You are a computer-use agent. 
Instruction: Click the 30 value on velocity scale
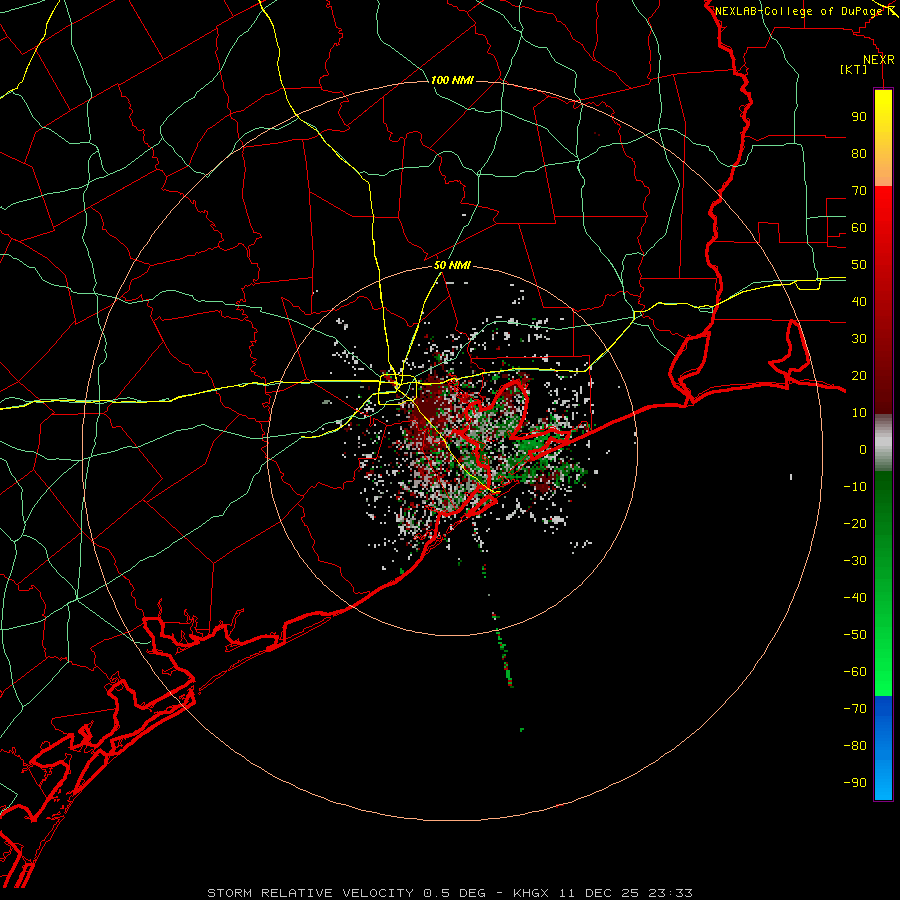[x=859, y=339]
